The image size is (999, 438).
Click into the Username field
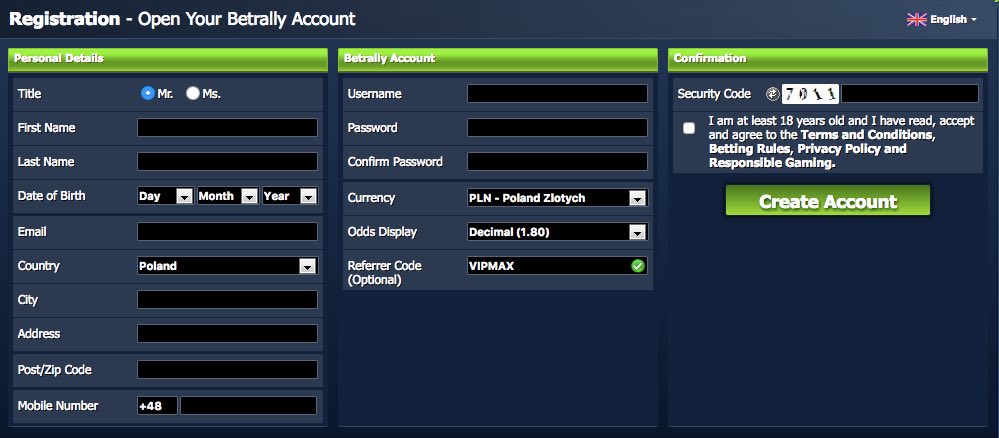point(557,94)
